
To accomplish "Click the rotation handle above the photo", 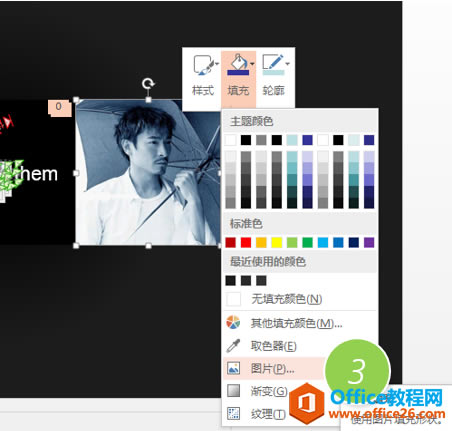I will point(148,83).
